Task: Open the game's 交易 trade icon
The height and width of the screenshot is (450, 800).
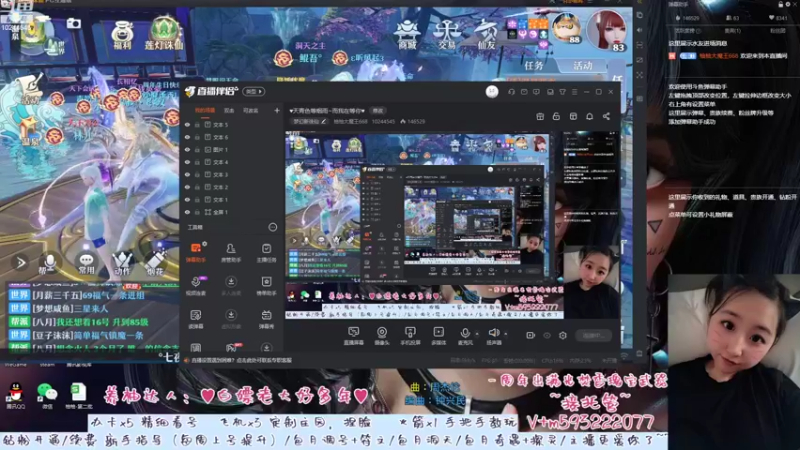Action: coord(446,35)
